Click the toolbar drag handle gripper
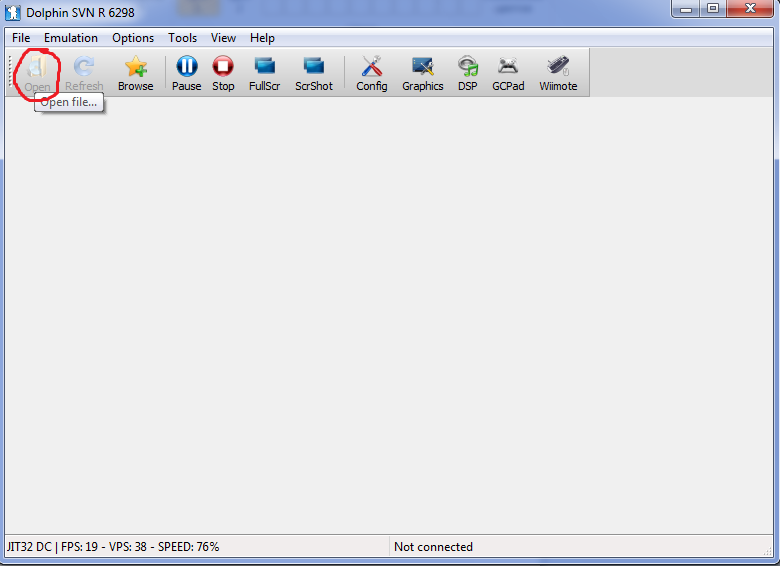 click(9, 71)
